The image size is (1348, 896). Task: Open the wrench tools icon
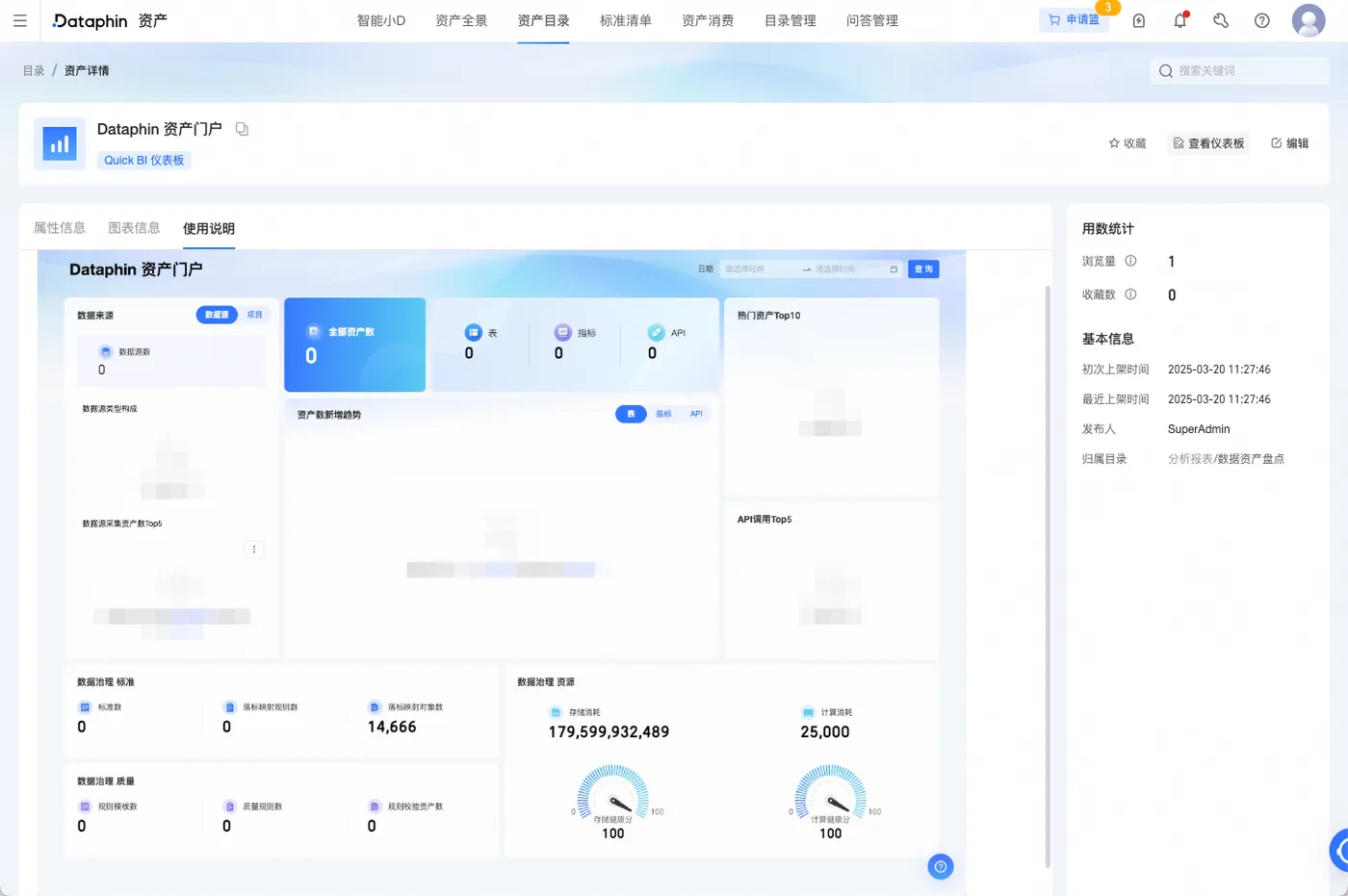tap(1221, 20)
